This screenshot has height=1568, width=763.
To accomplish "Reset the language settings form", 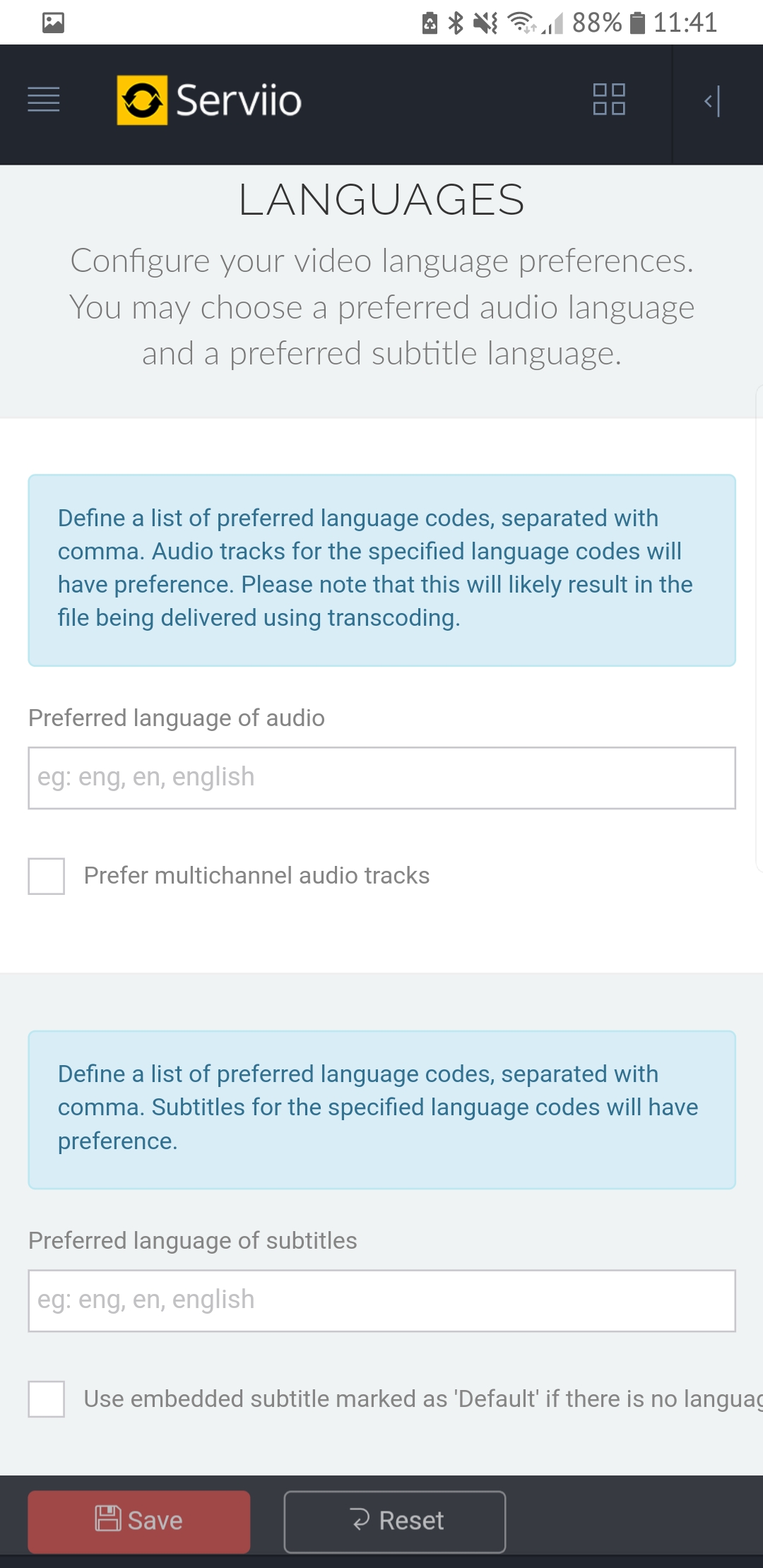I will [394, 1521].
